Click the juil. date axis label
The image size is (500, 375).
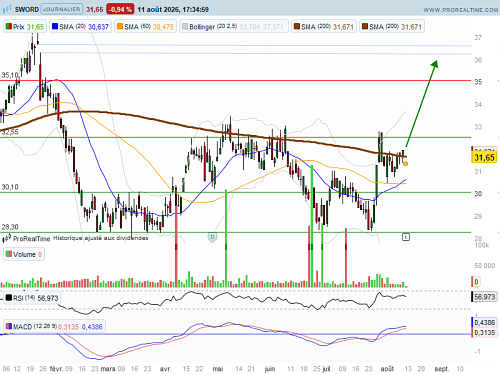click(x=327, y=369)
